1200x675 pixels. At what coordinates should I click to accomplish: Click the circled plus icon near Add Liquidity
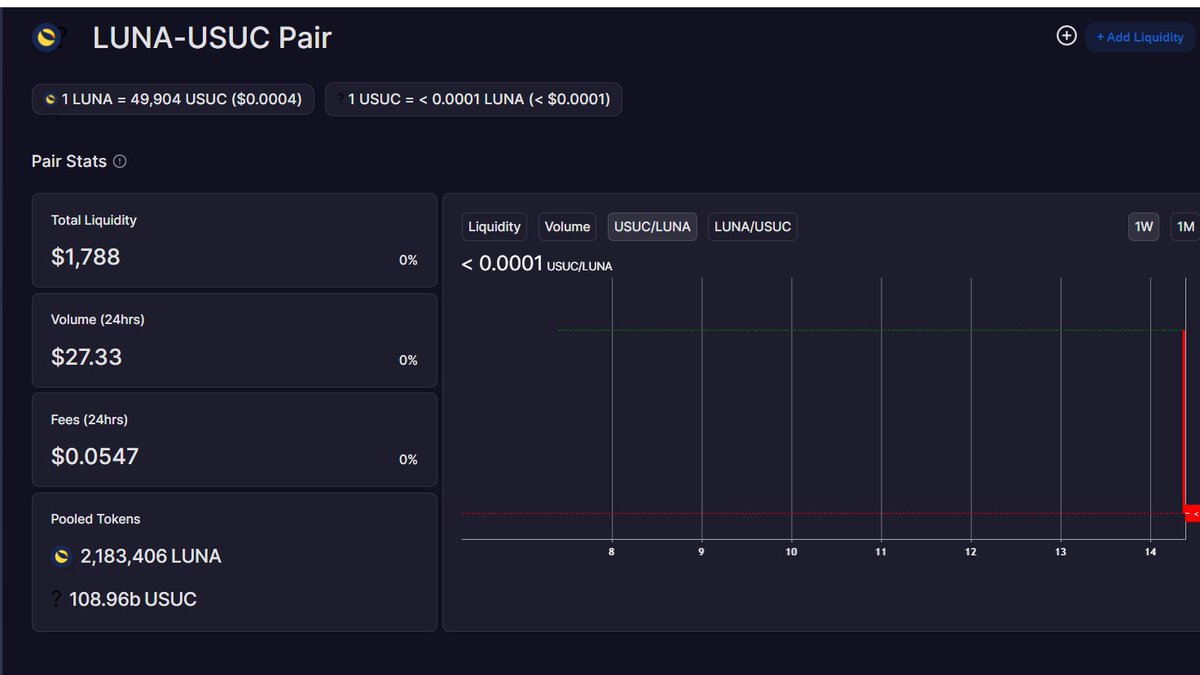1067,36
